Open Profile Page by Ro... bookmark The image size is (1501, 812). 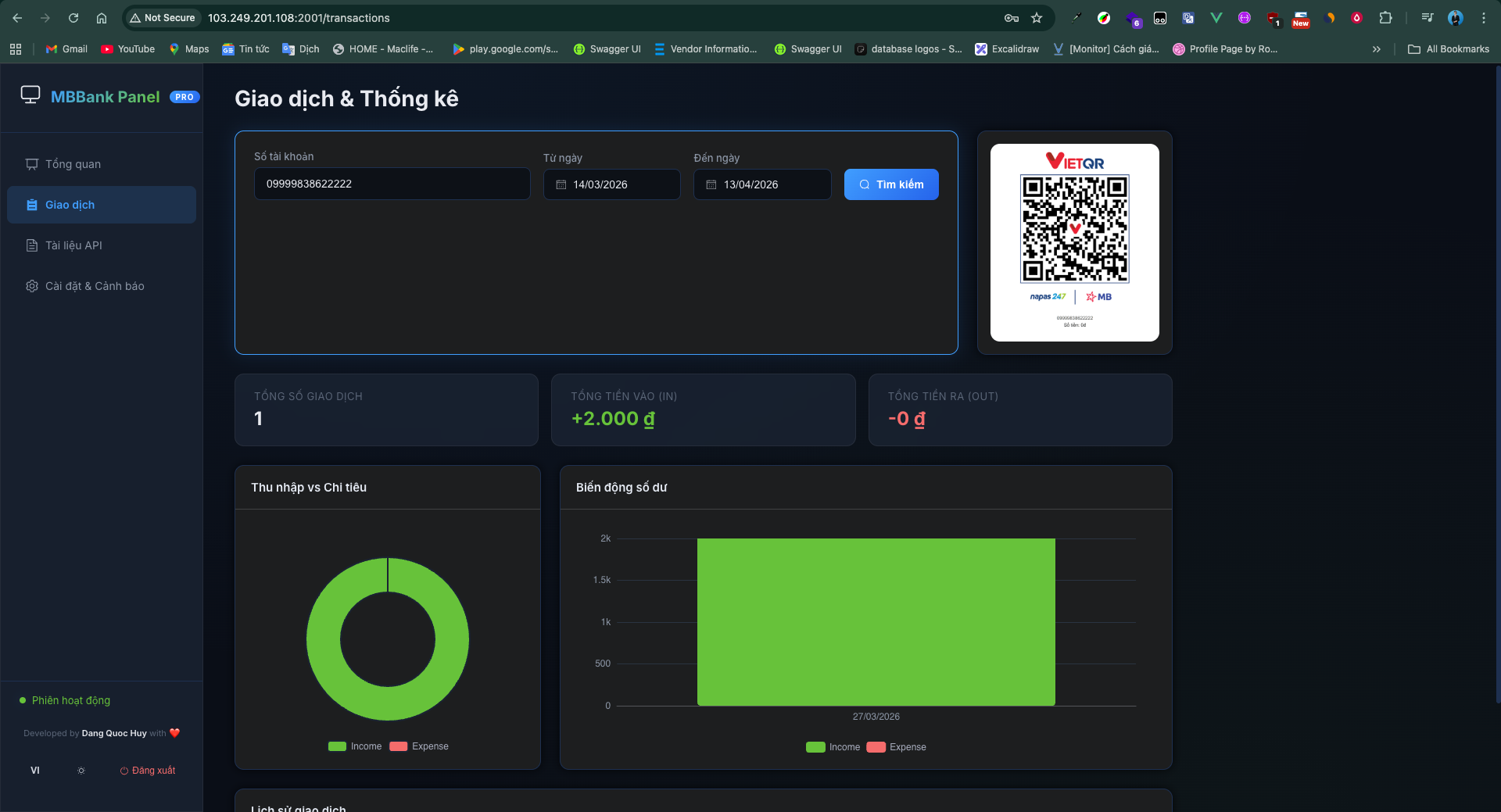[x=1225, y=49]
